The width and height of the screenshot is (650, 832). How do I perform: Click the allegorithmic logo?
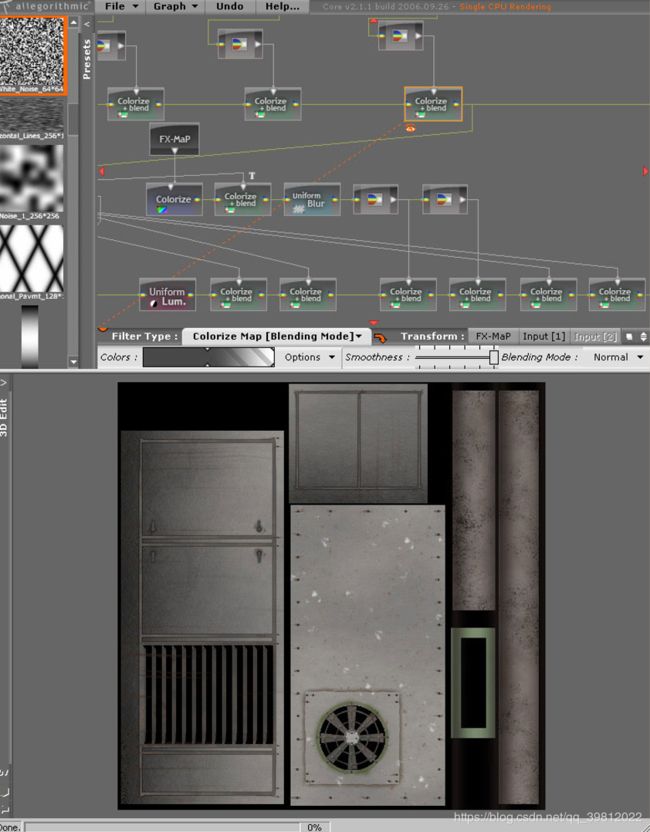[x=46, y=6]
